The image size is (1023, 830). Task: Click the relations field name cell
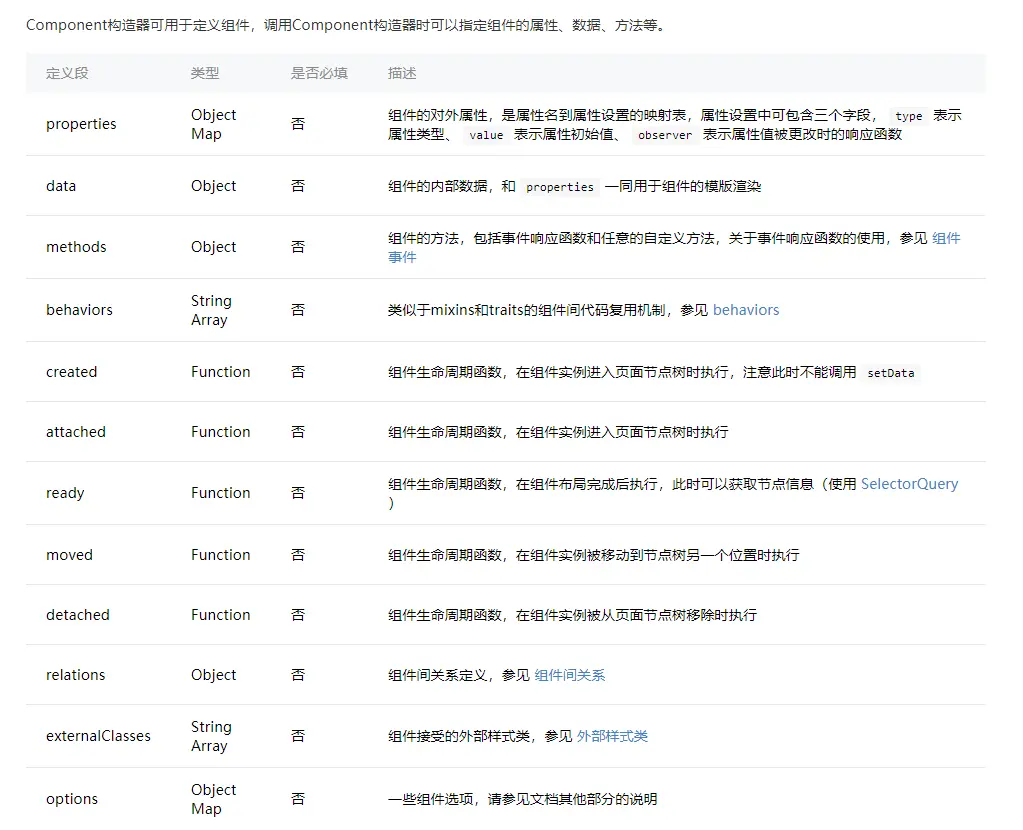[75, 675]
